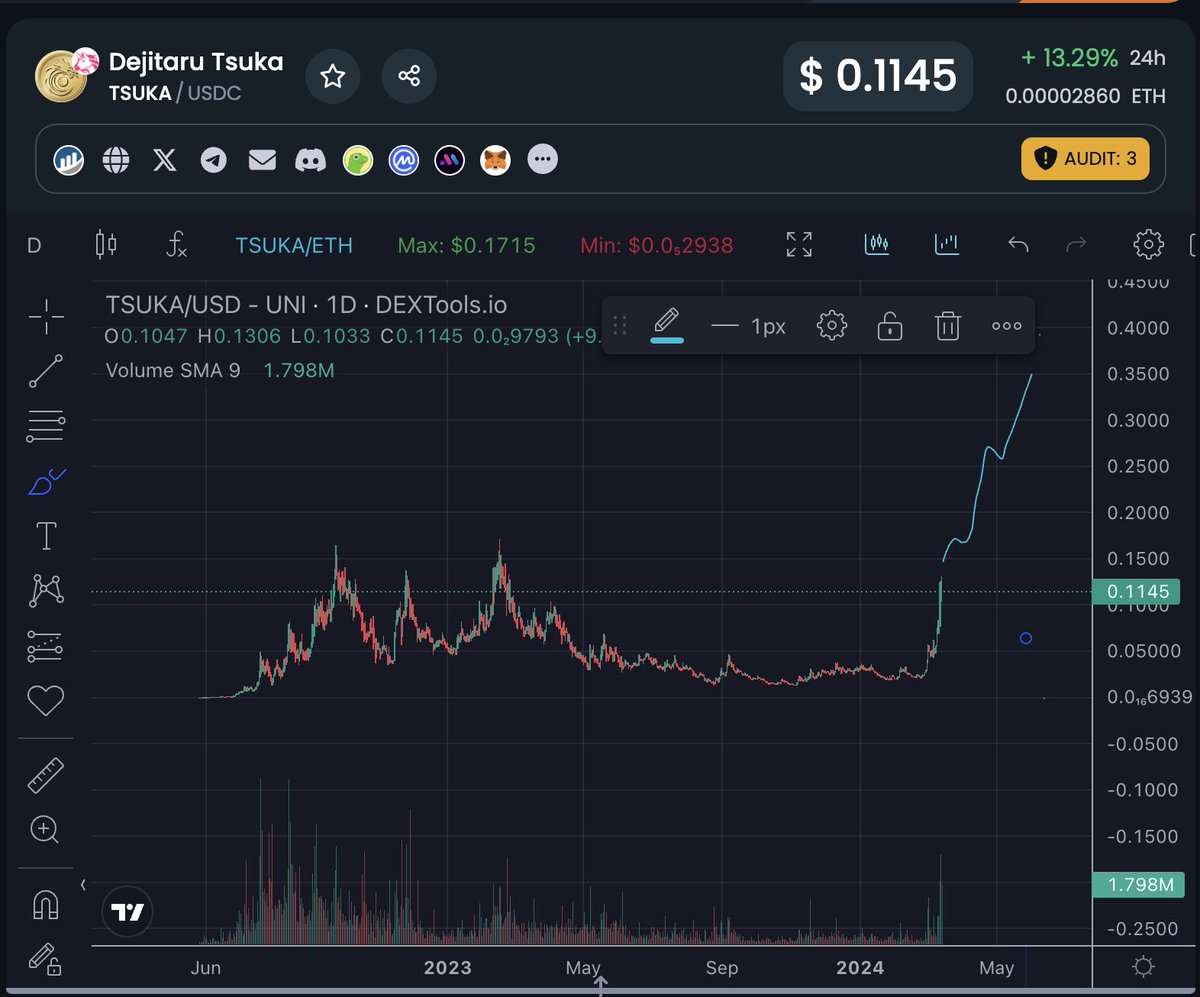Image resolution: width=1200 pixels, height=997 pixels.
Task: Select the text annotation tool
Action: 46,536
